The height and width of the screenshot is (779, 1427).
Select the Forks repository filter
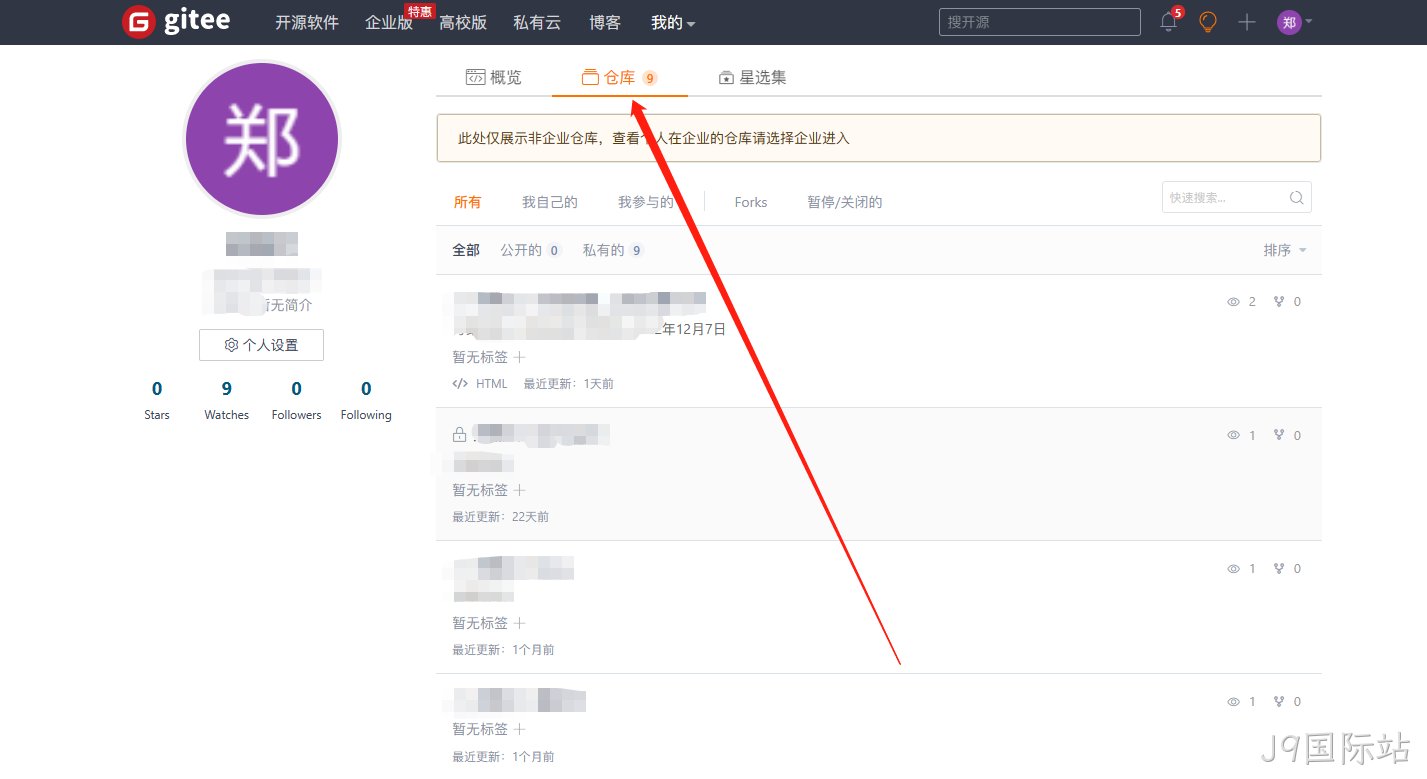coord(750,202)
